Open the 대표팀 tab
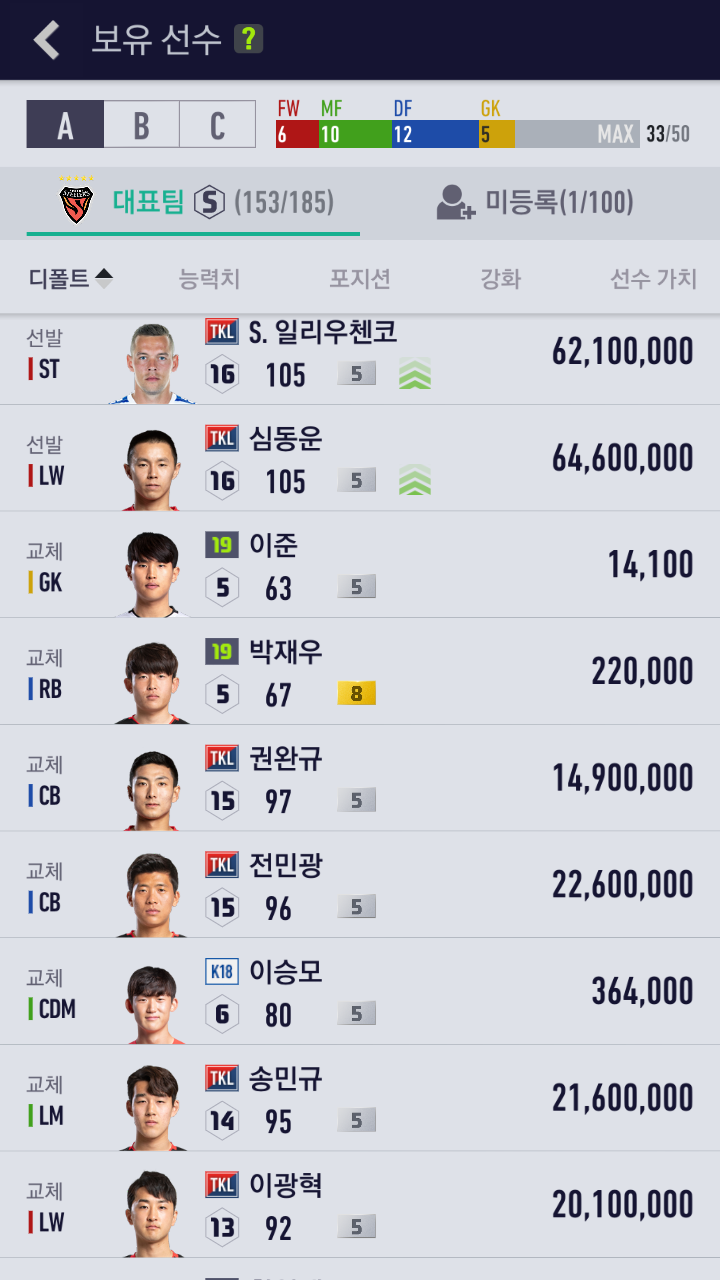Image resolution: width=720 pixels, height=1280 pixels. pyautogui.click(x=193, y=203)
